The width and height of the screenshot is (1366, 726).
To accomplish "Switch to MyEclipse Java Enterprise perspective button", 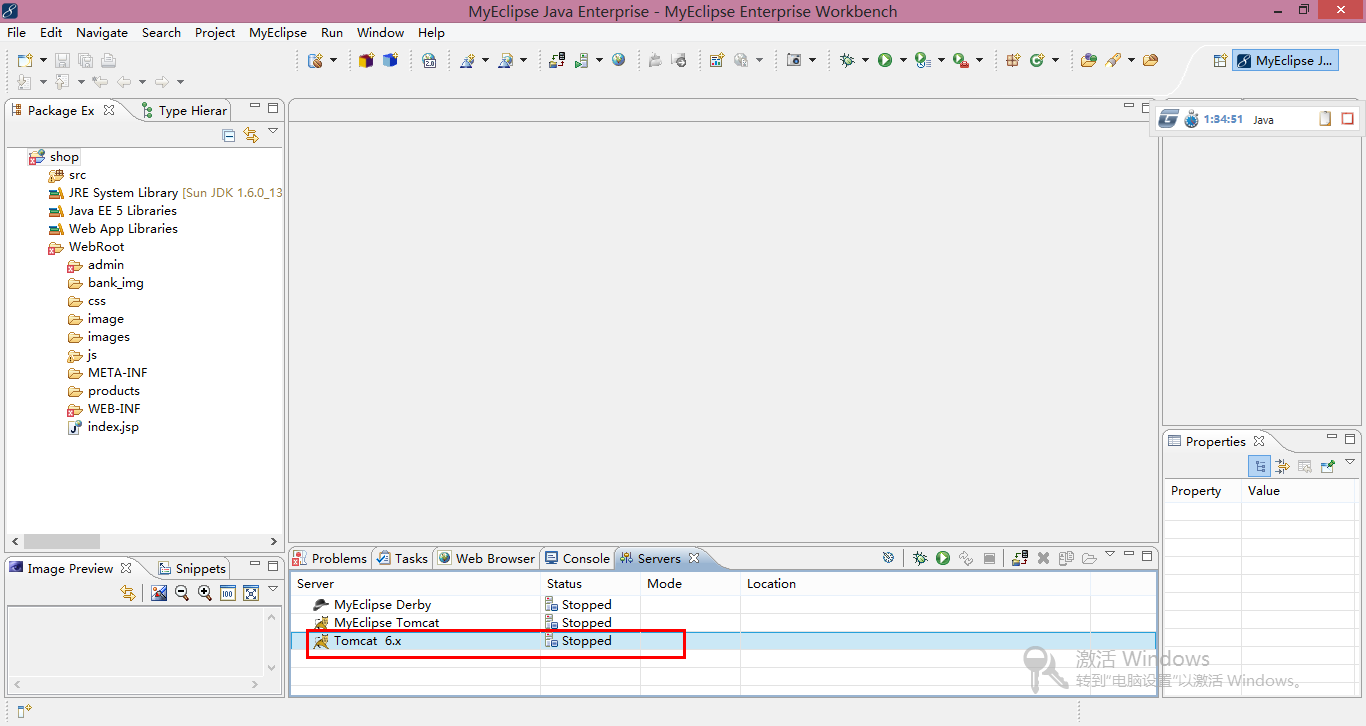I will click(x=1285, y=60).
